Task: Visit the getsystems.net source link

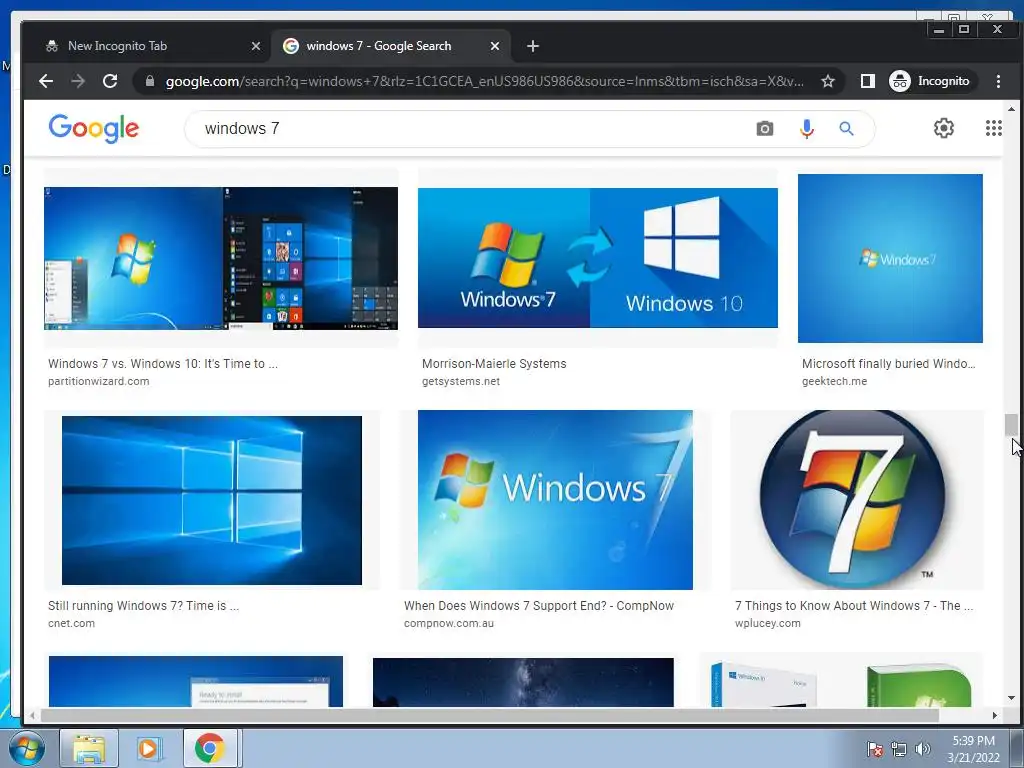Action: click(x=461, y=381)
